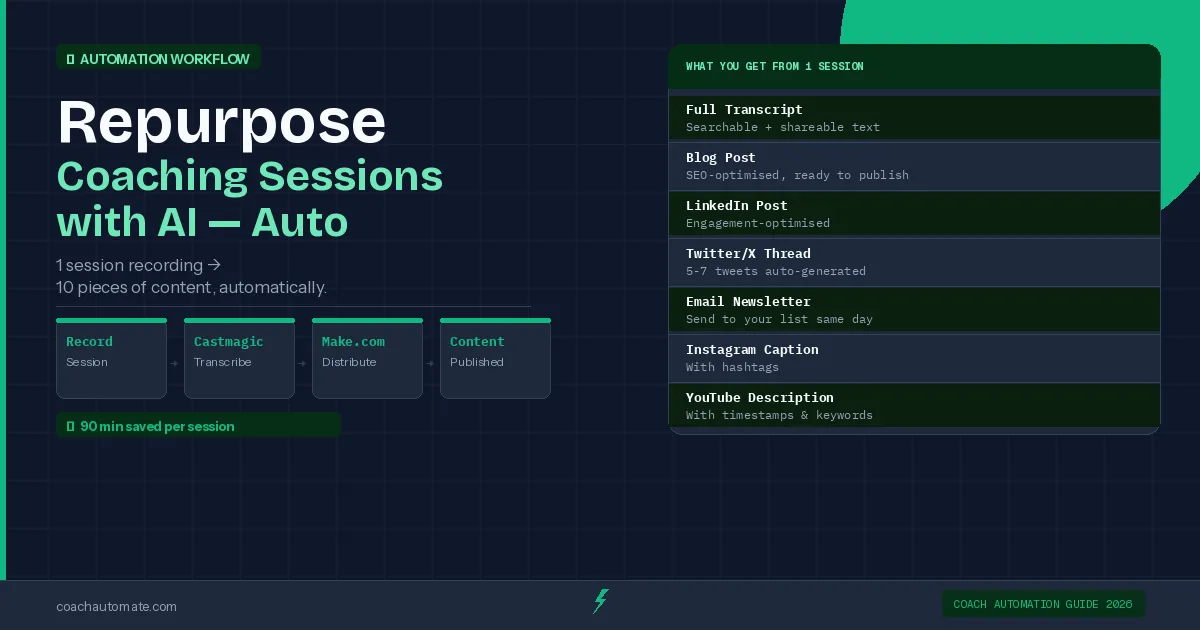Click the Repurpose headline
This screenshot has height=630, width=1200.
pos(222,124)
